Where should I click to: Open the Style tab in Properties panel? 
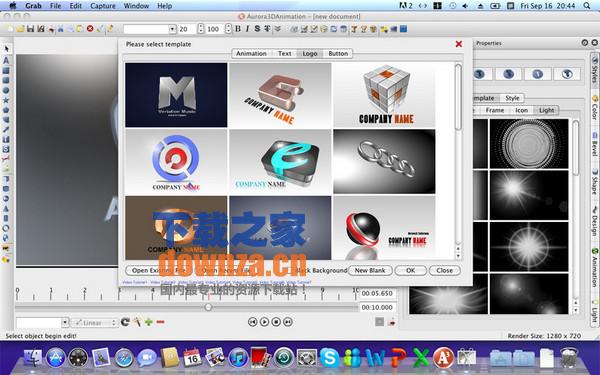click(512, 98)
